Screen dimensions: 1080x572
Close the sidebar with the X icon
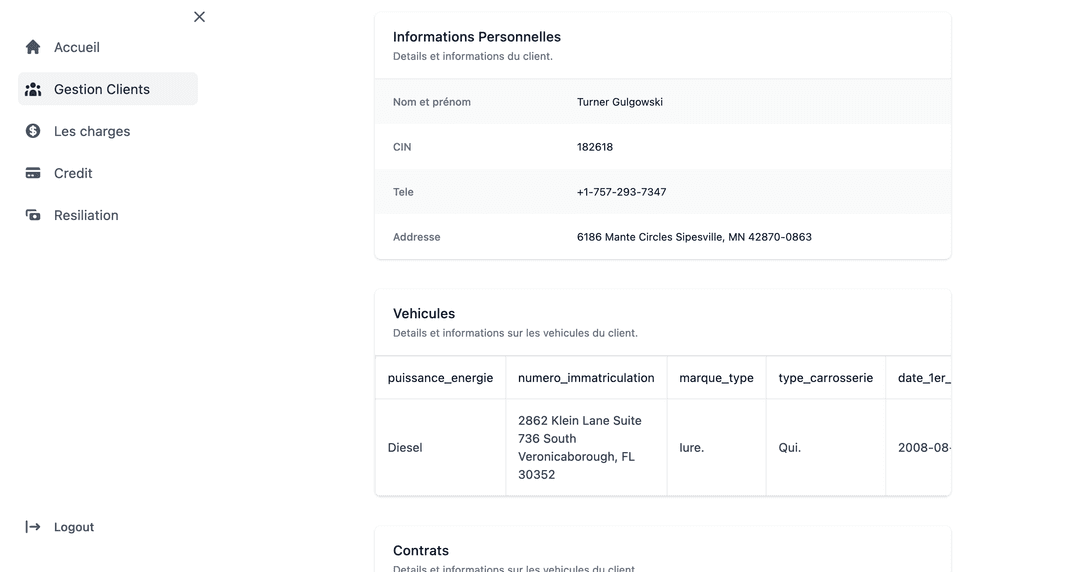pyautogui.click(x=199, y=17)
